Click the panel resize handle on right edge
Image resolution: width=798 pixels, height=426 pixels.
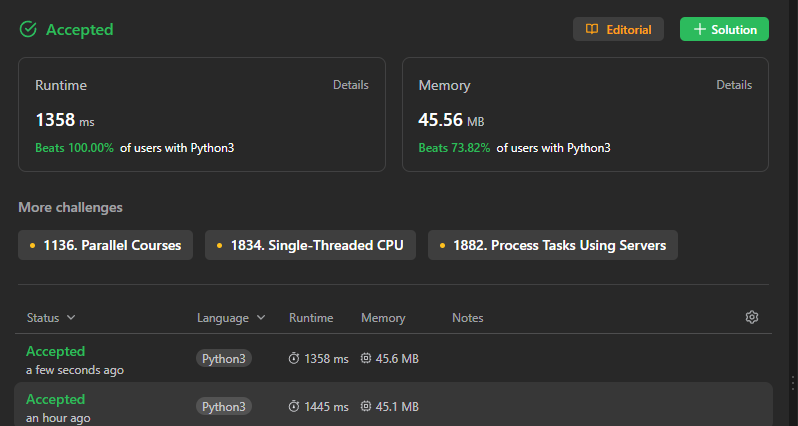pos(792,383)
